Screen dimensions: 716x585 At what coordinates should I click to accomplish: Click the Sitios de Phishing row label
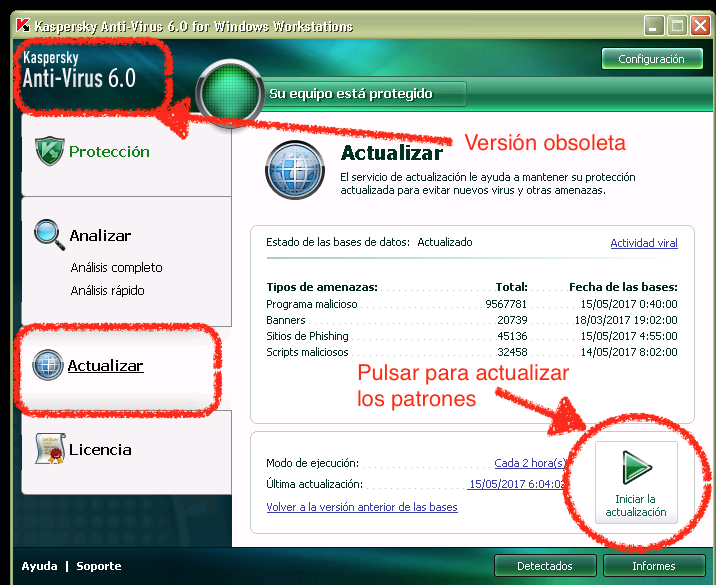coord(307,336)
